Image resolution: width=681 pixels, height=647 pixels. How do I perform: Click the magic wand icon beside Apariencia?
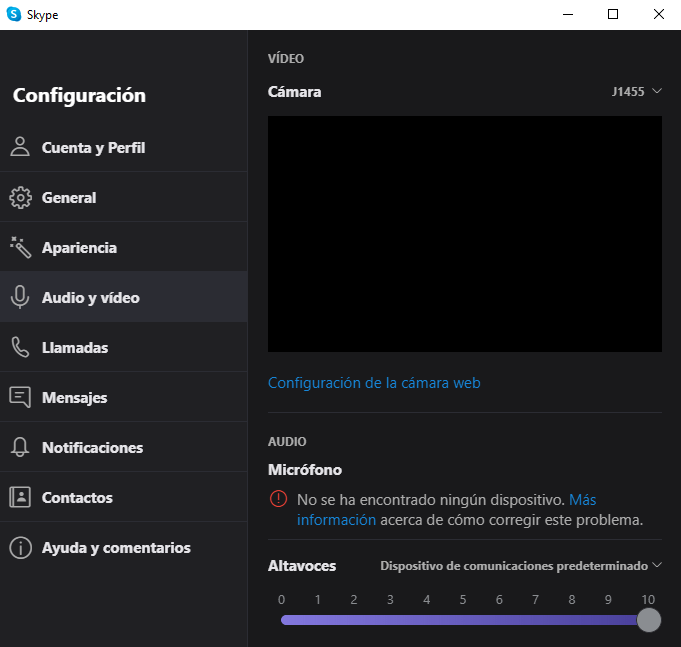(20, 248)
